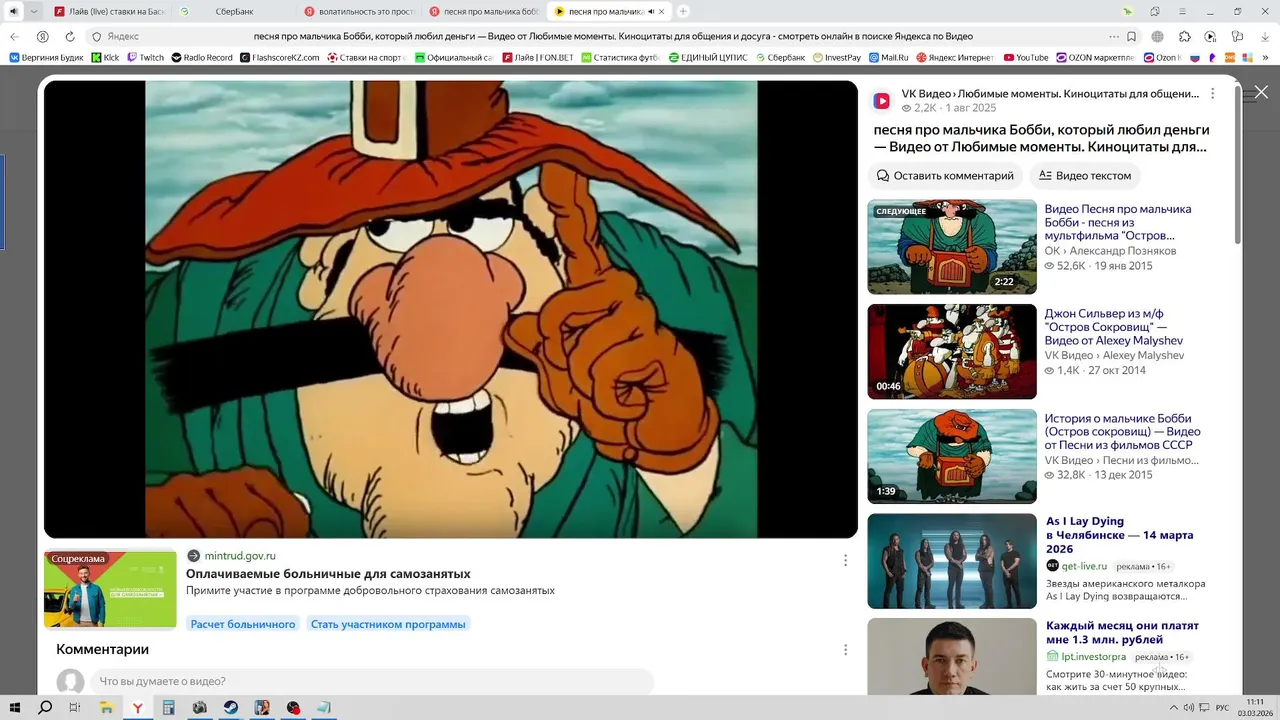1280x720 pixels.
Task: Open 'История о мальчике Бобби' video title
Action: [x=1122, y=432]
